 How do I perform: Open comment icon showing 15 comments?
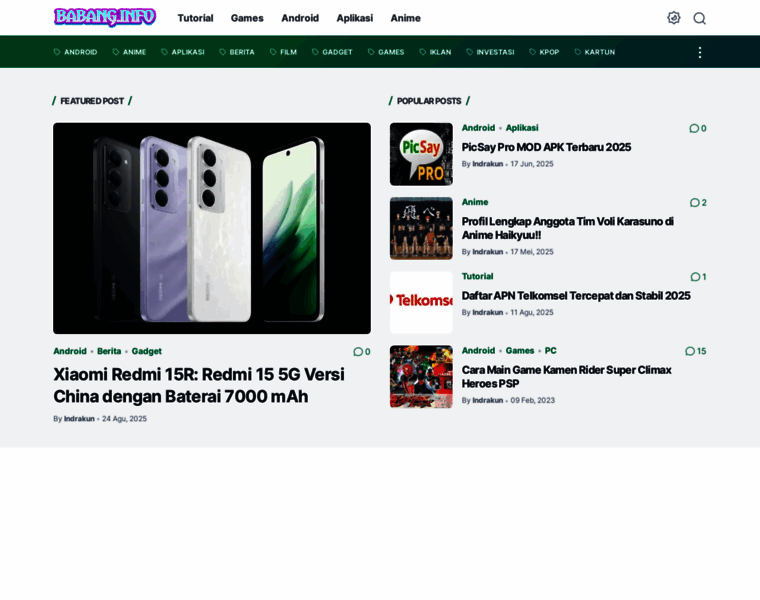[x=696, y=351]
